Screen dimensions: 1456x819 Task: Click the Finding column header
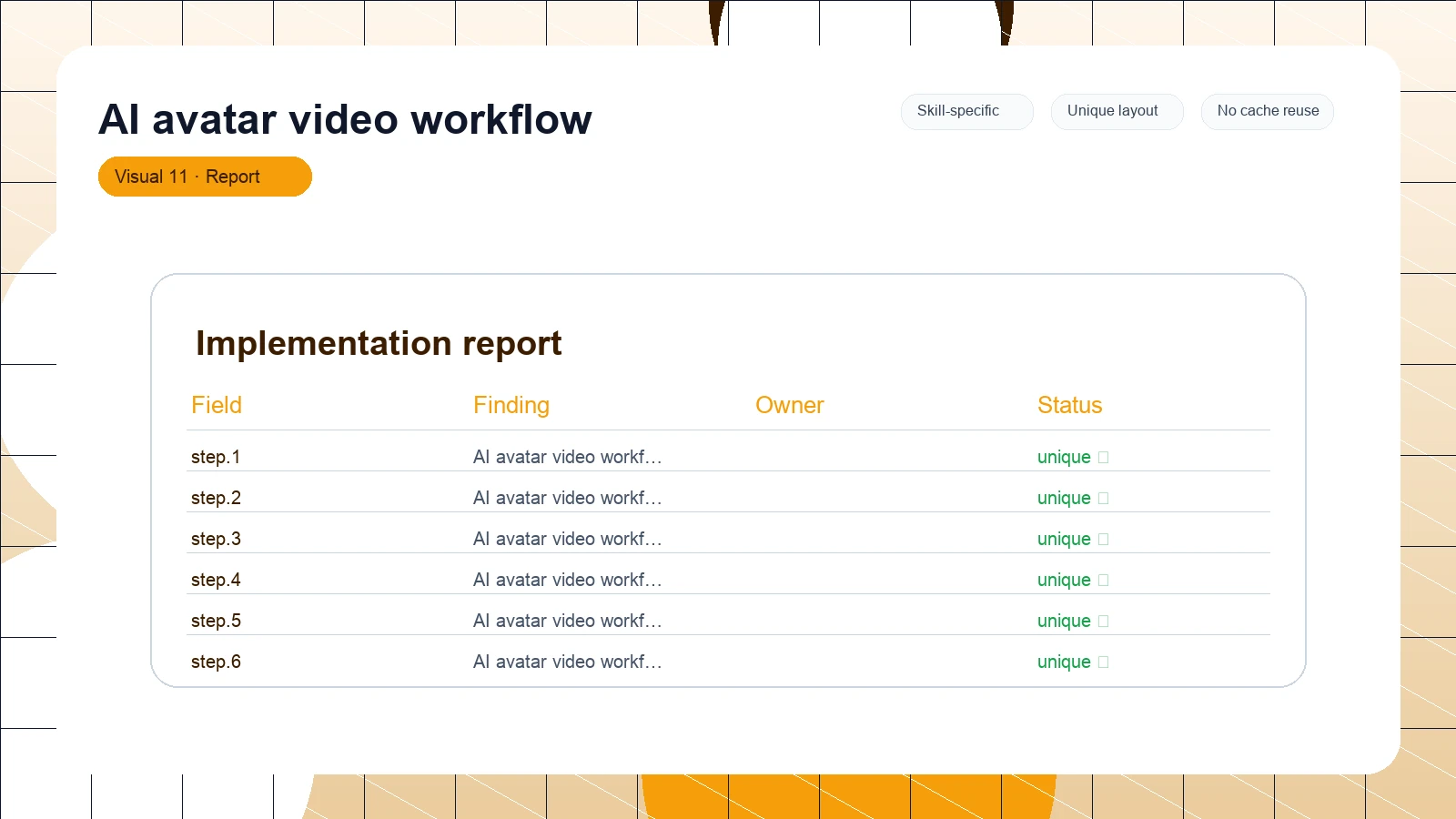[511, 405]
